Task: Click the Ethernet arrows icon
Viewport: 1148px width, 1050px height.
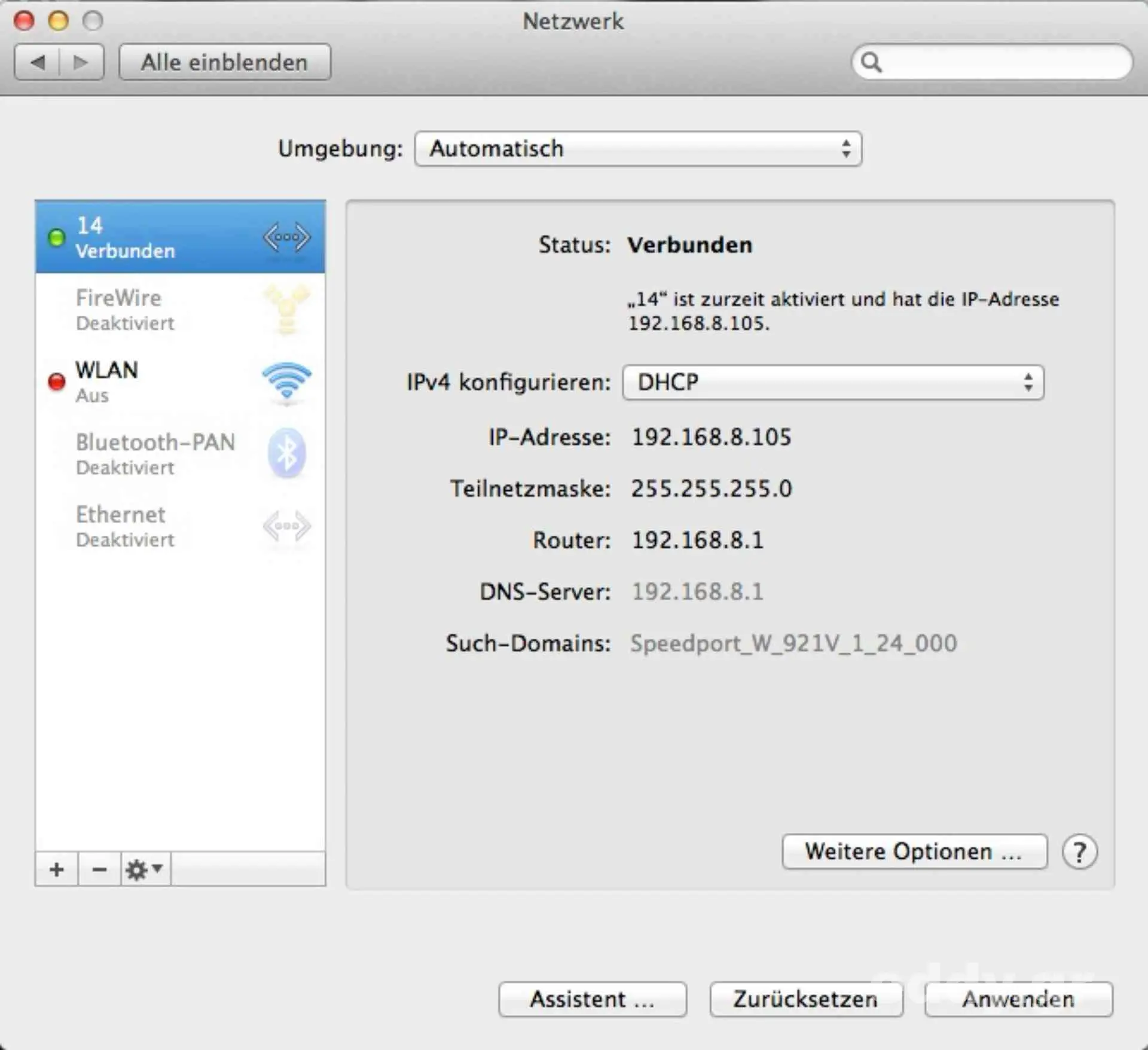Action: (x=286, y=526)
